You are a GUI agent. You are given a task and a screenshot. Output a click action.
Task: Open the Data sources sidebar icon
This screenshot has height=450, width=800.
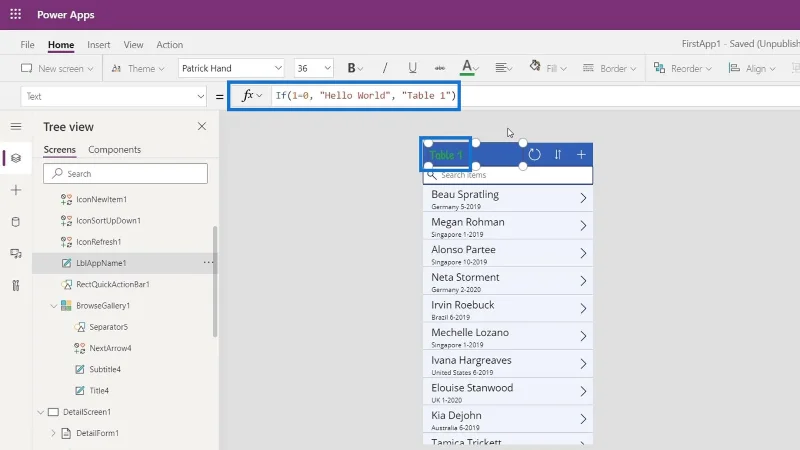tap(16, 222)
